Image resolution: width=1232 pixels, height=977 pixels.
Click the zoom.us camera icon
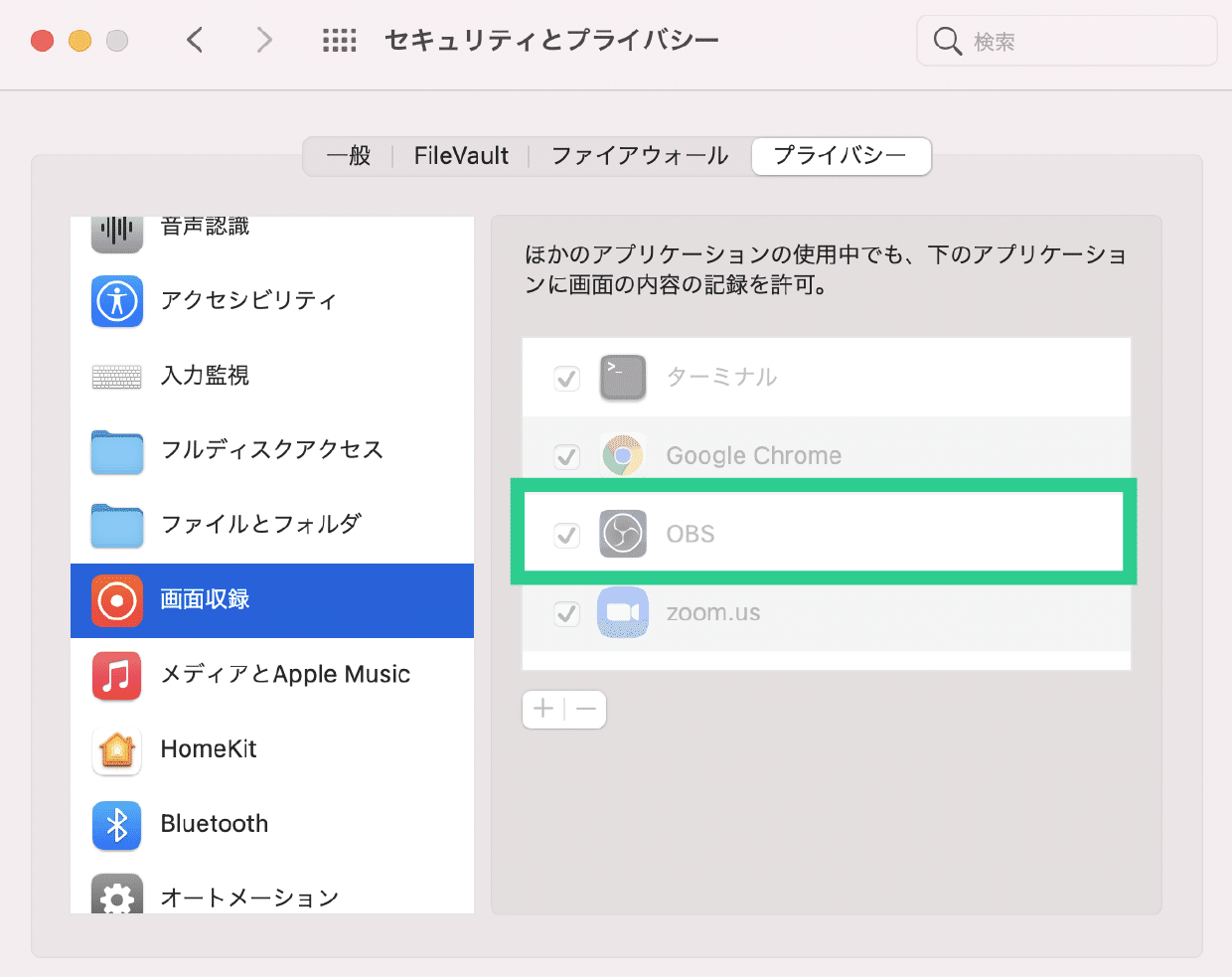pyautogui.click(x=622, y=611)
